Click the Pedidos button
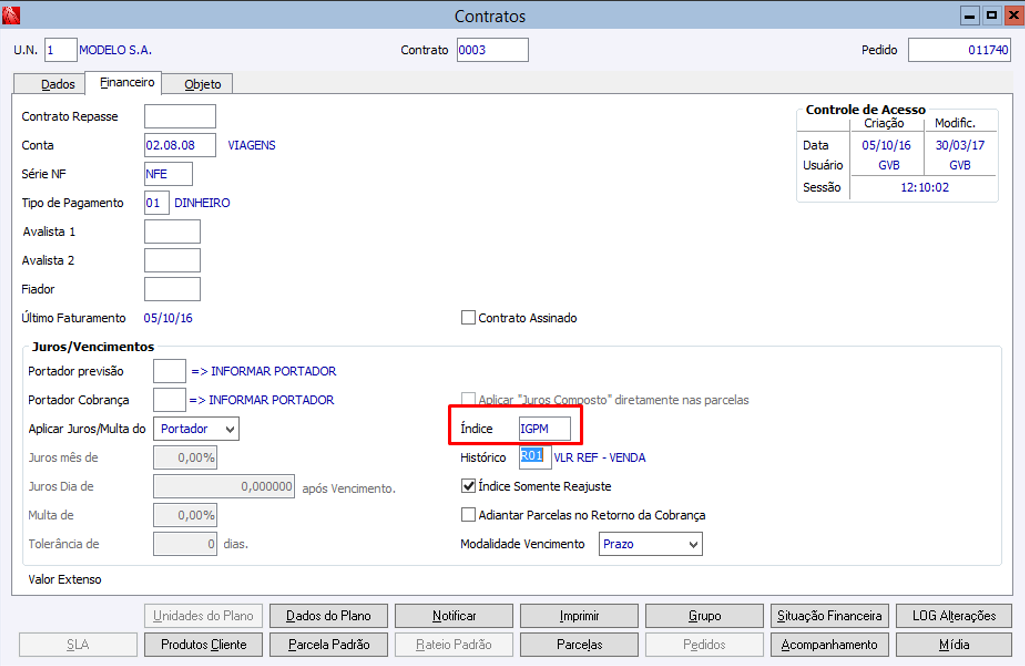1025x666 pixels. click(704, 644)
